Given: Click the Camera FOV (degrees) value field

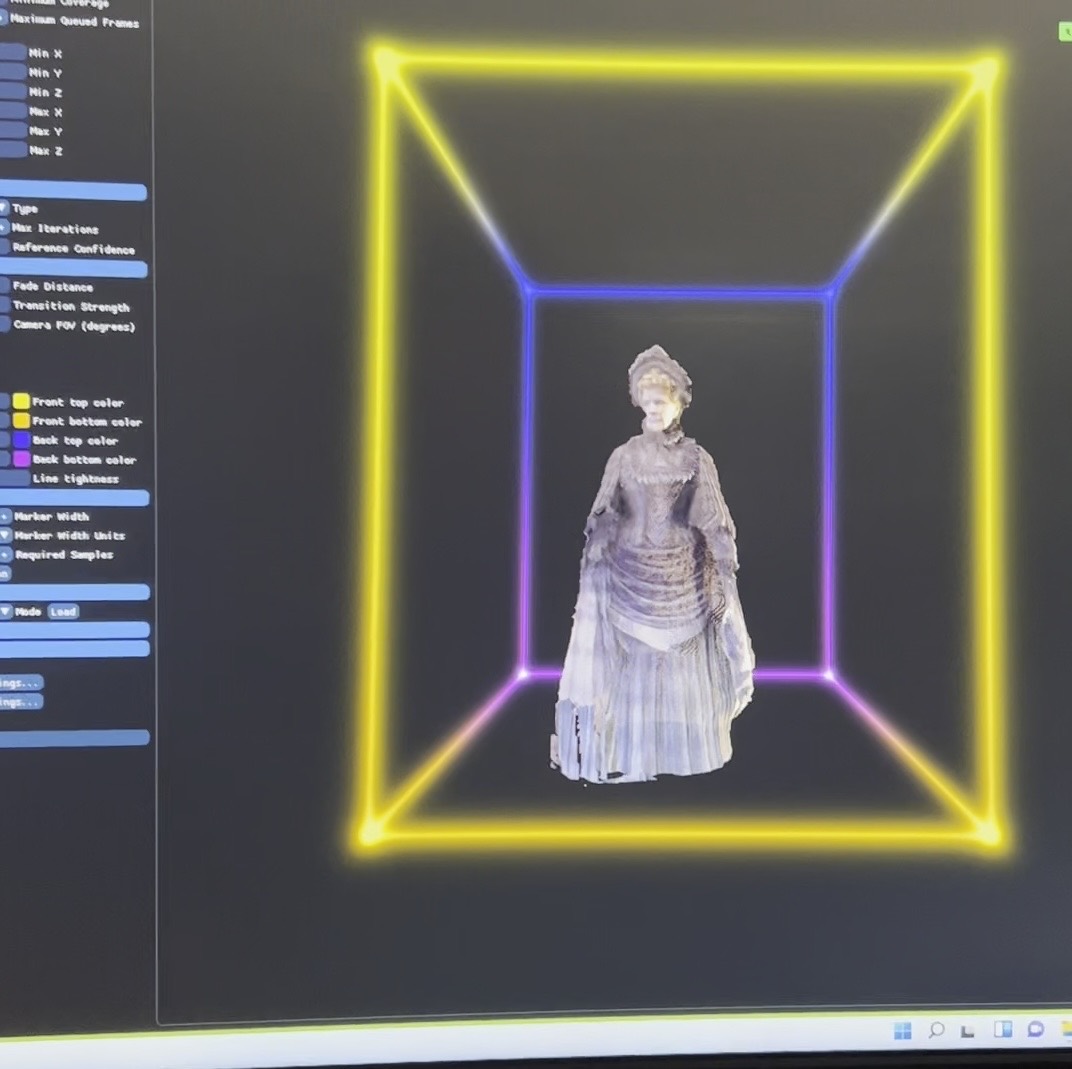Looking at the screenshot, I should pyautogui.click(x=4, y=324).
